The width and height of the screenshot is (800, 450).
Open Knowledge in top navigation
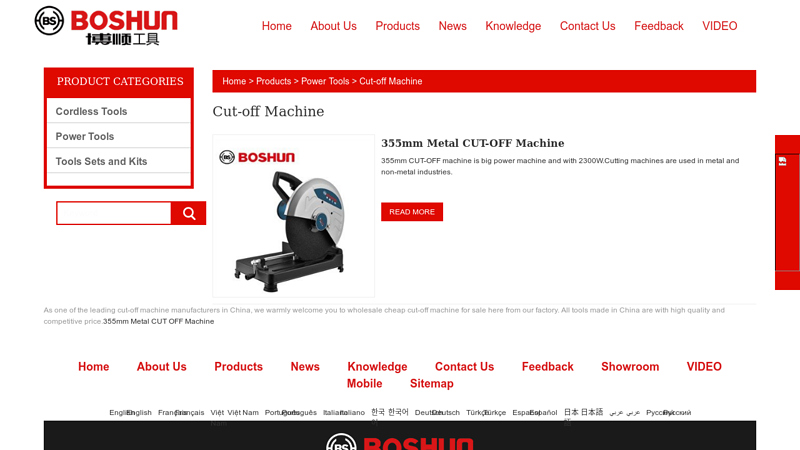coord(513,26)
